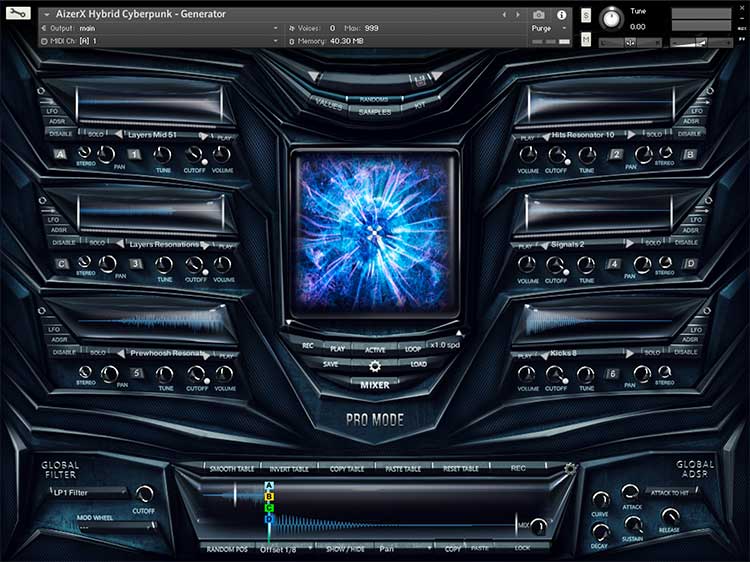Select the VALUES randomize tab
The image size is (750, 562).
pyautogui.click(x=329, y=103)
